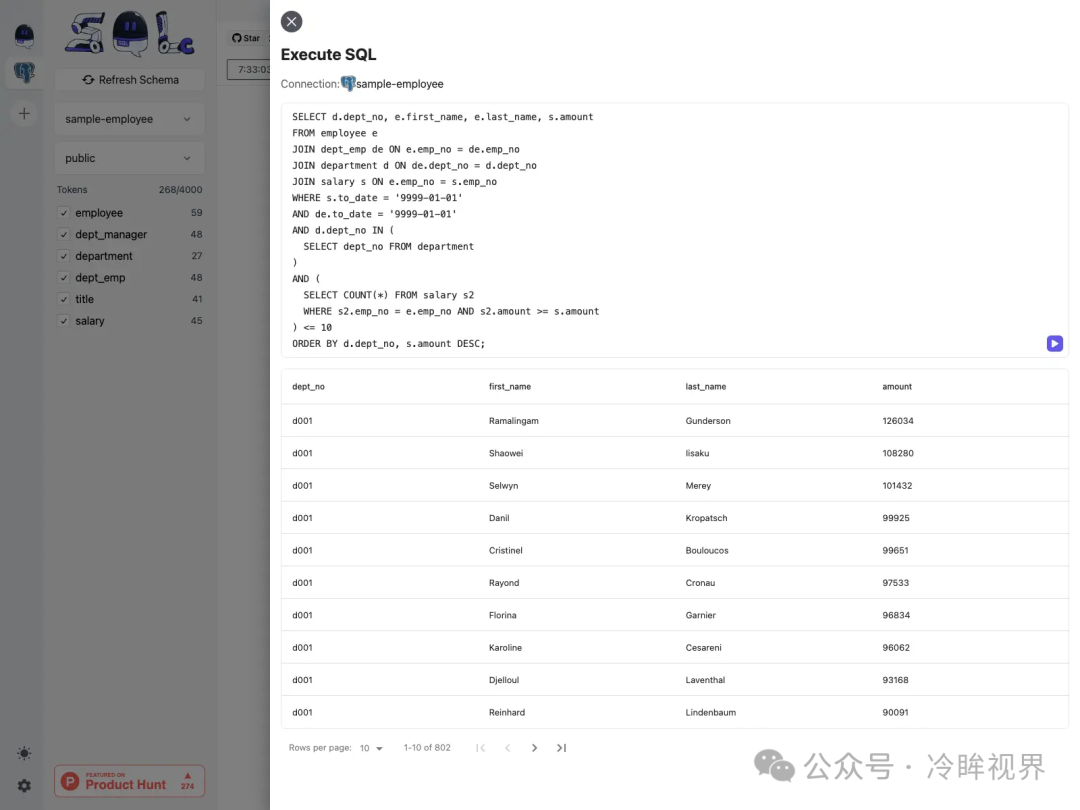The height and width of the screenshot is (810, 1080).
Task: Click the amount column header
Action: (897, 386)
